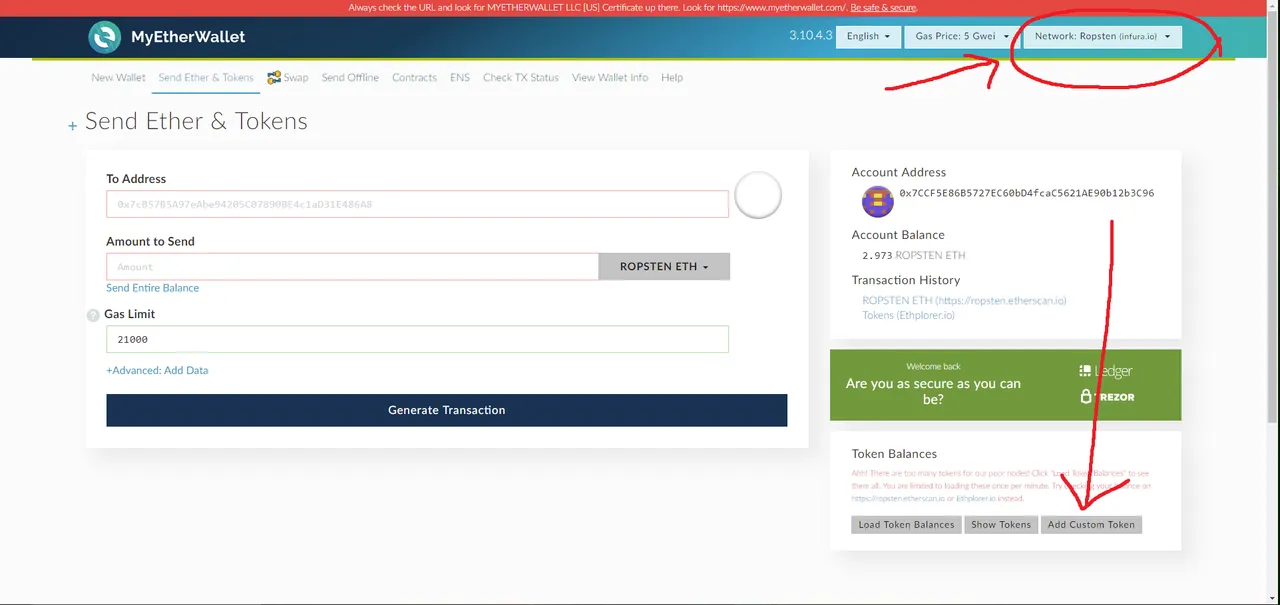Screen dimensions: 1280x605
Task: Go to the New Wallet tab
Action: point(118,77)
